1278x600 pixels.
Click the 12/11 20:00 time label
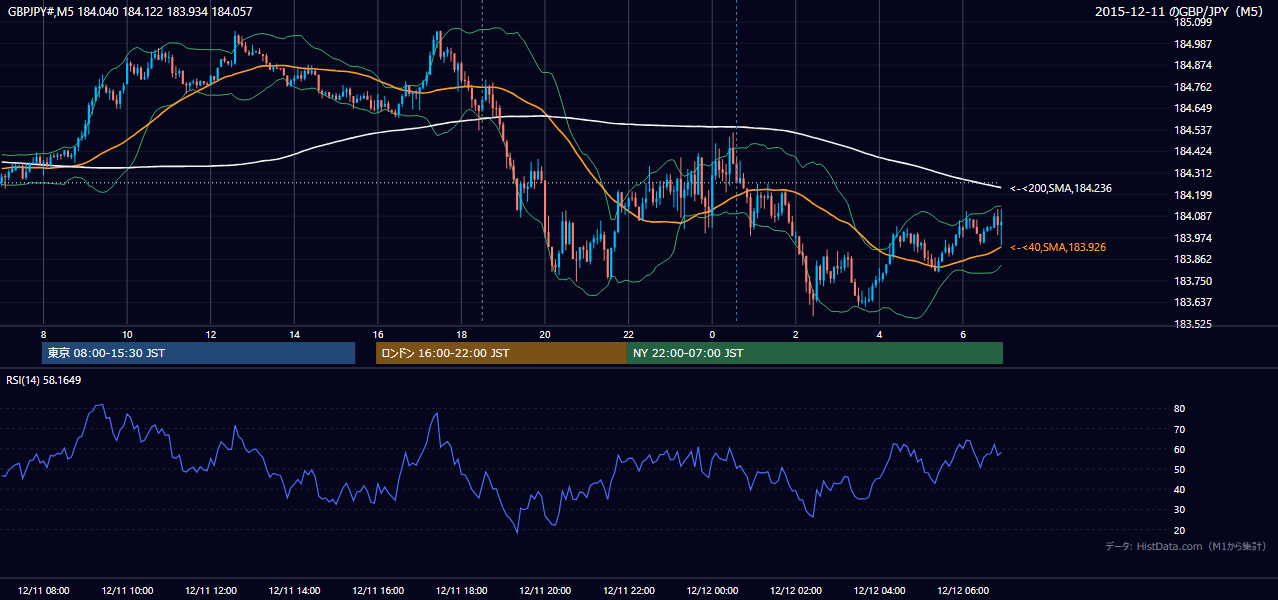[545, 591]
